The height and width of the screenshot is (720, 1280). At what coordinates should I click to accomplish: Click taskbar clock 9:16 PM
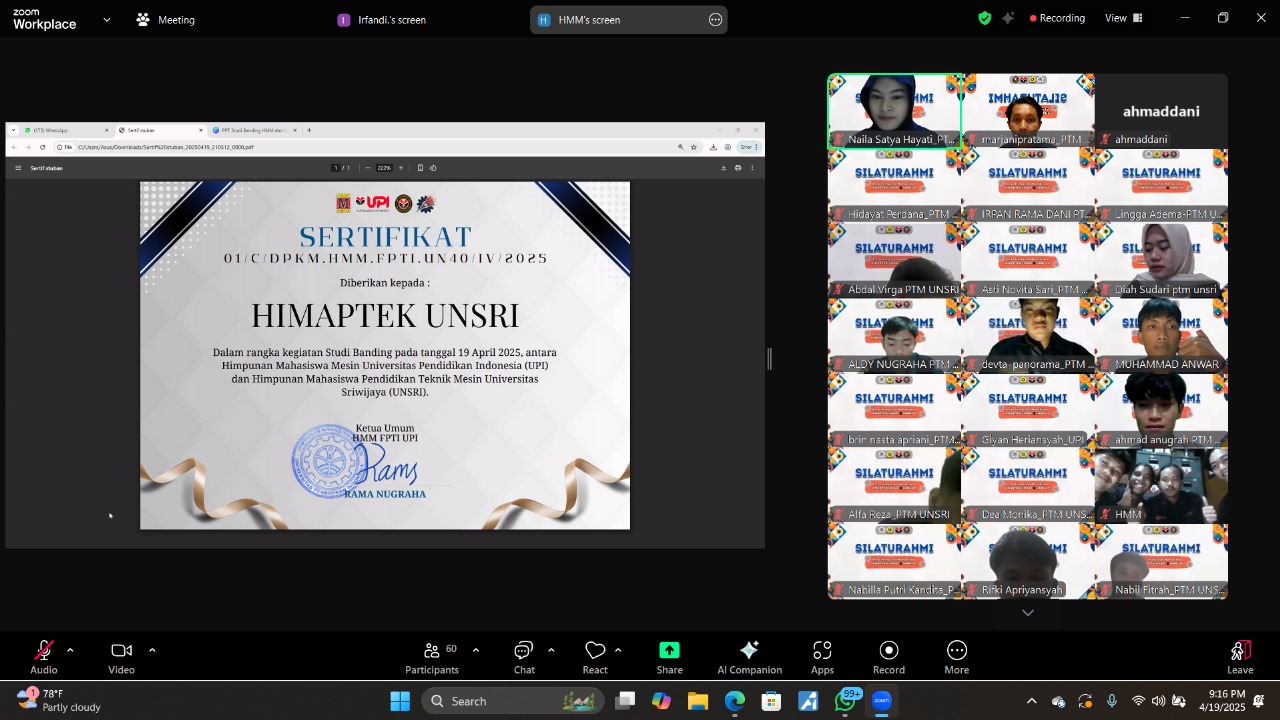1226,700
